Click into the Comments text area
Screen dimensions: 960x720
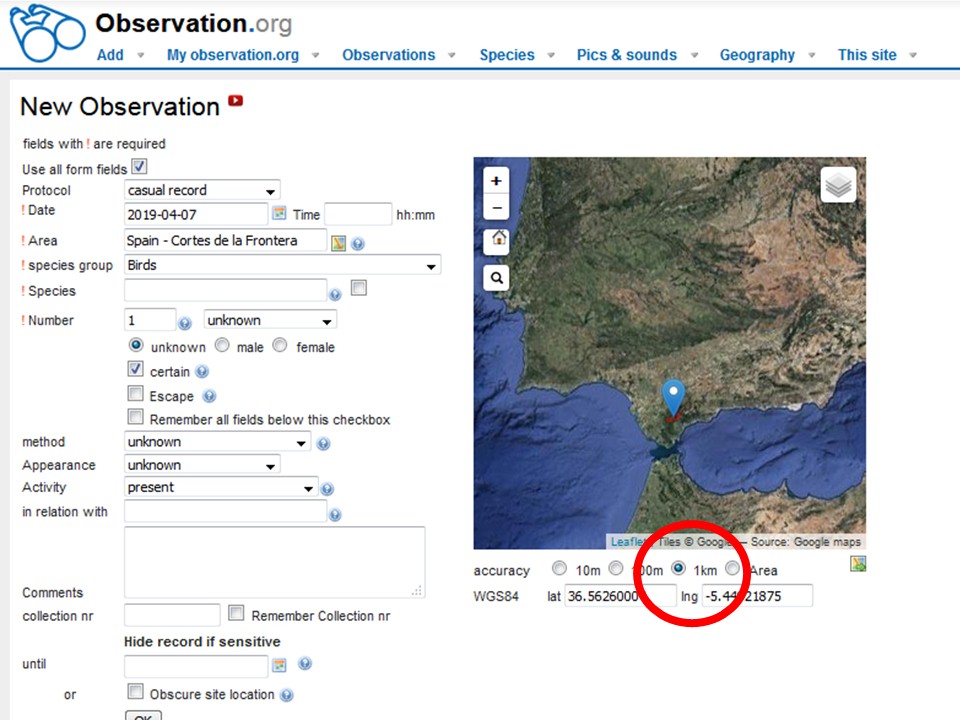(x=274, y=562)
